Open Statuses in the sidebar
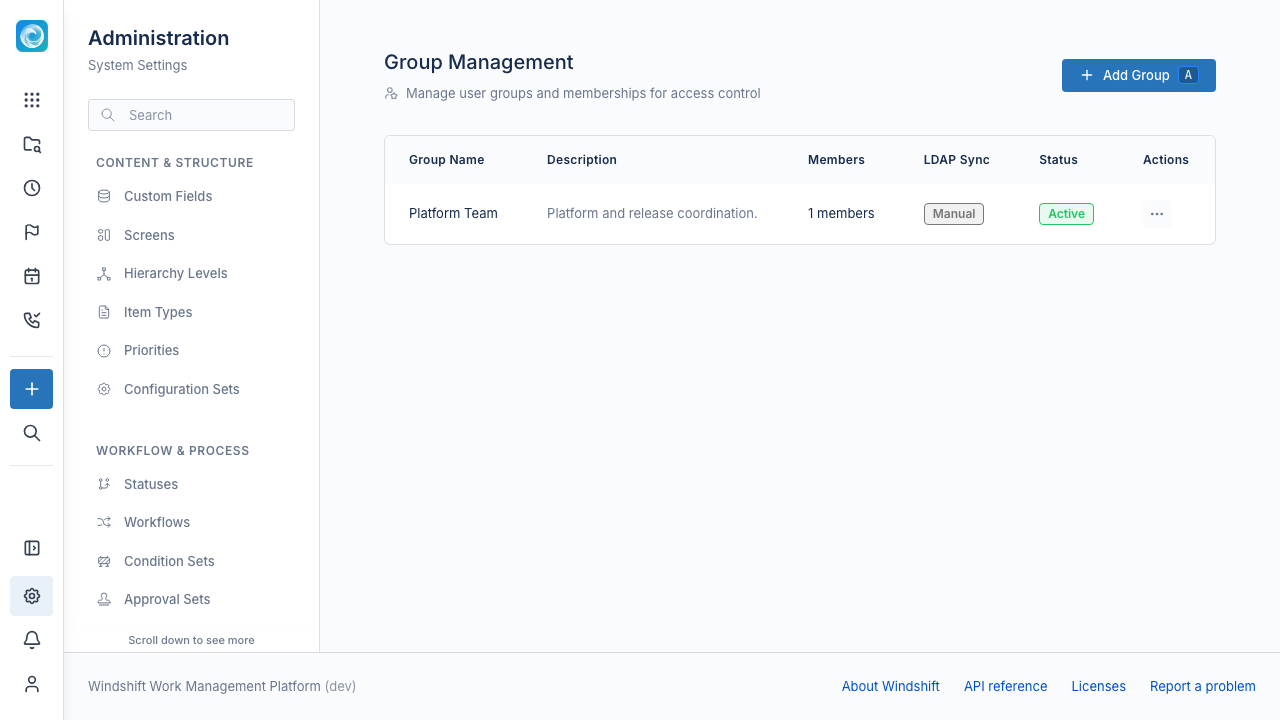This screenshot has height=720, width=1280. [191, 484]
